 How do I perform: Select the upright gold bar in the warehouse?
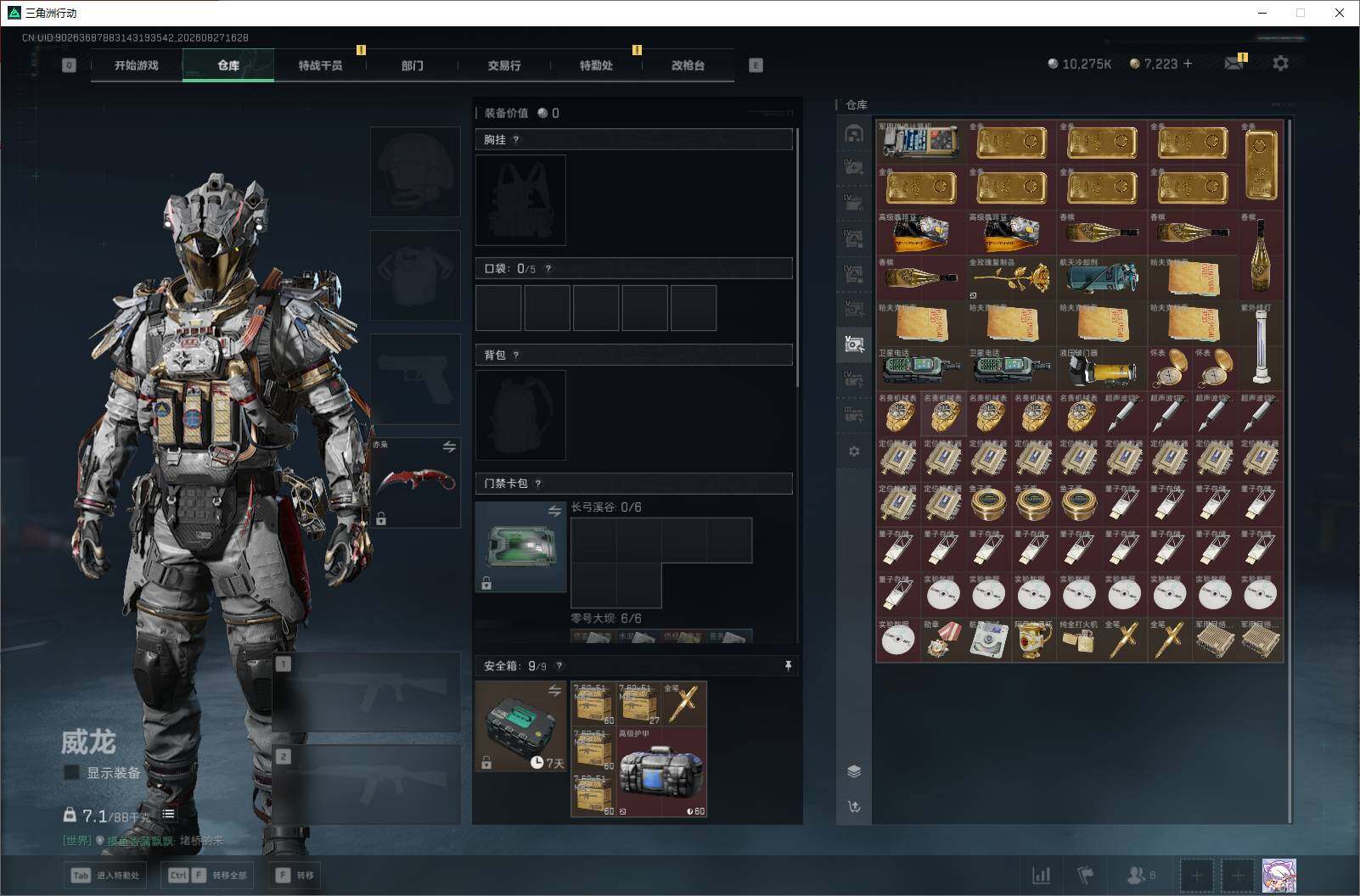click(1261, 165)
